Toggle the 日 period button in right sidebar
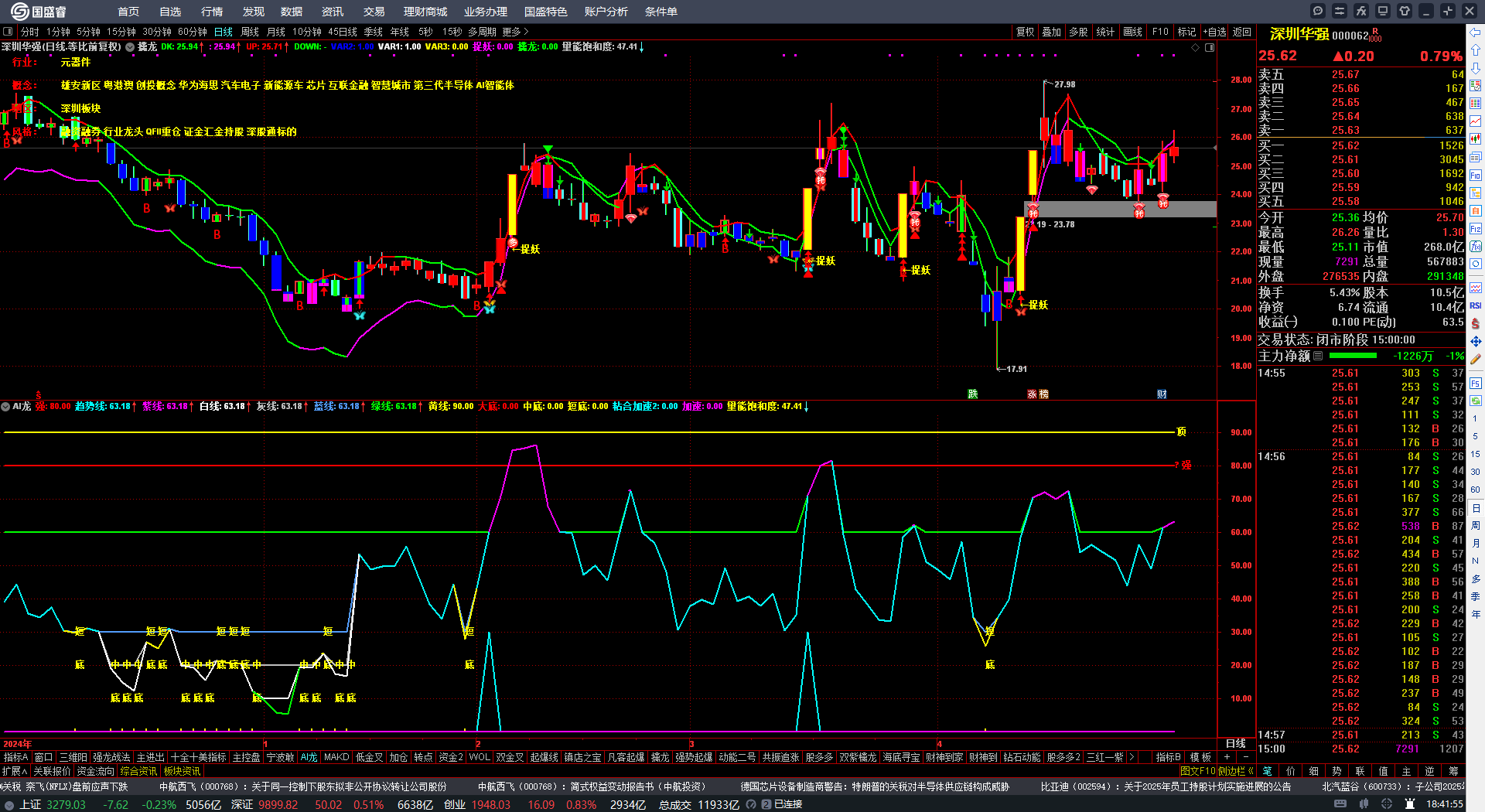This screenshot has width=1485, height=812. pos(1476,508)
